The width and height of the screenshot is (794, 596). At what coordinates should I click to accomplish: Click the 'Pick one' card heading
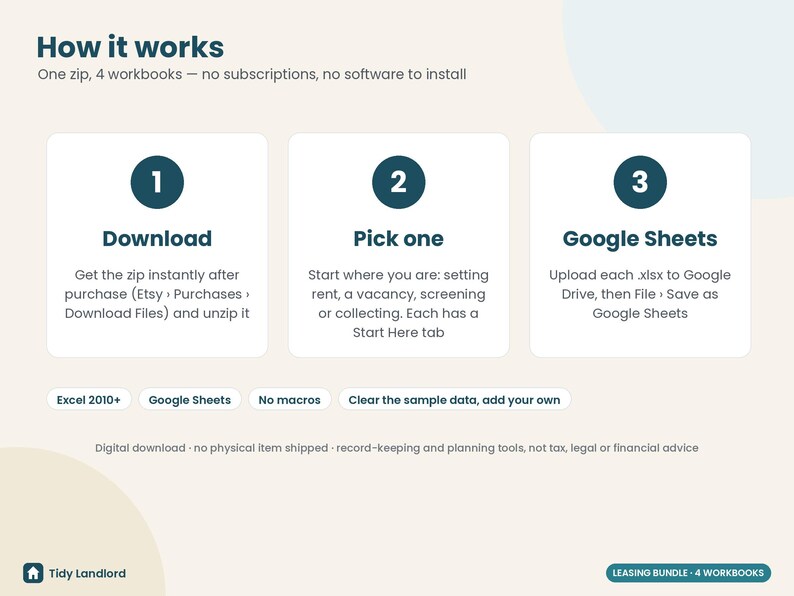(399, 239)
